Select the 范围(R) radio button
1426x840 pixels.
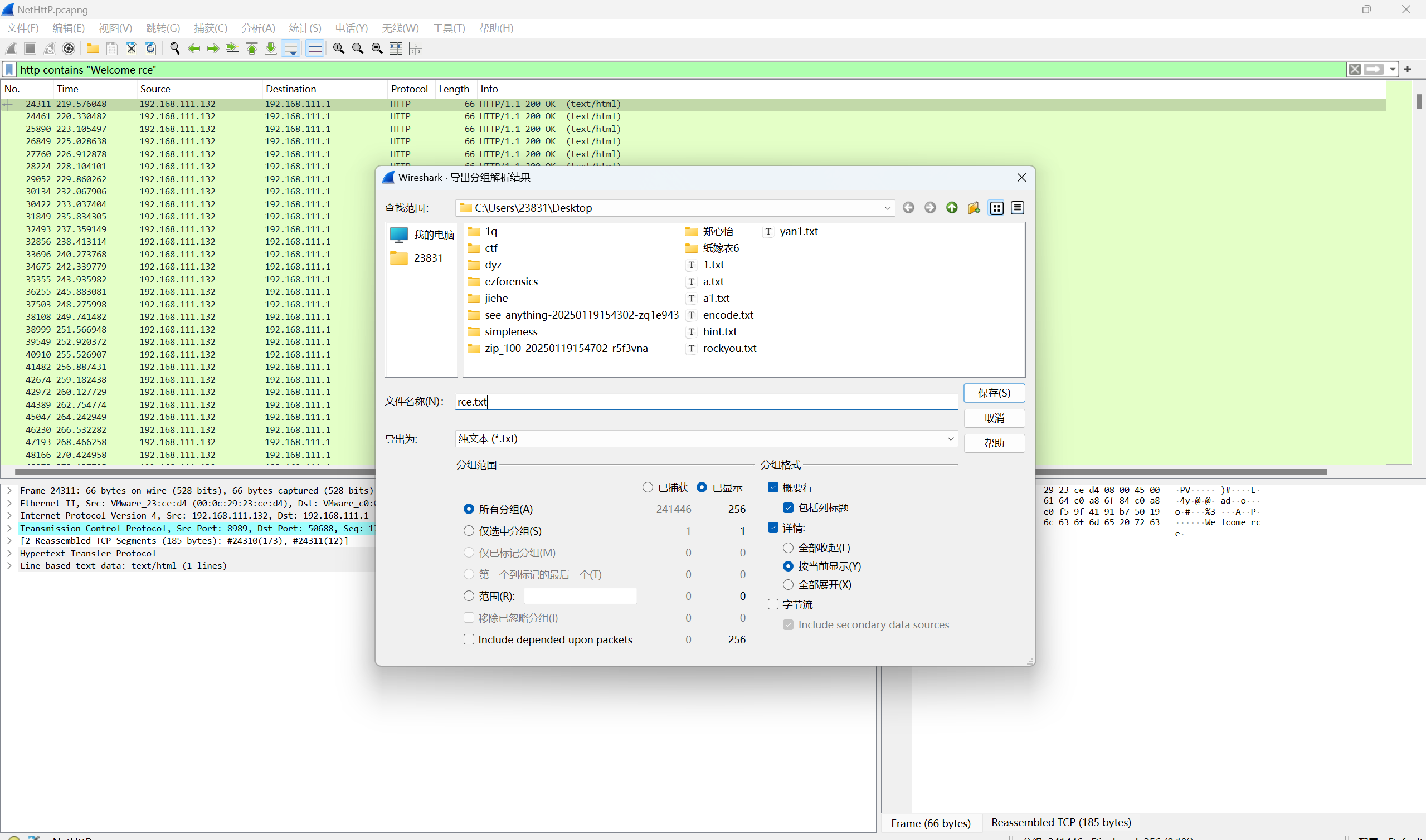click(469, 596)
